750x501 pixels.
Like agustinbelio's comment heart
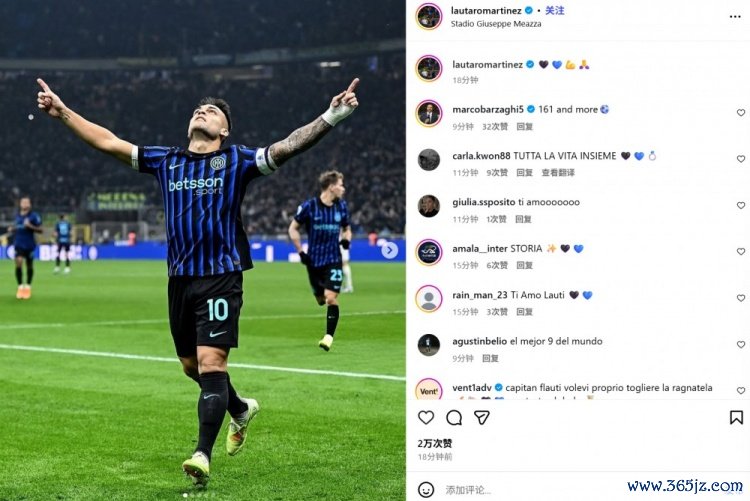point(741,345)
